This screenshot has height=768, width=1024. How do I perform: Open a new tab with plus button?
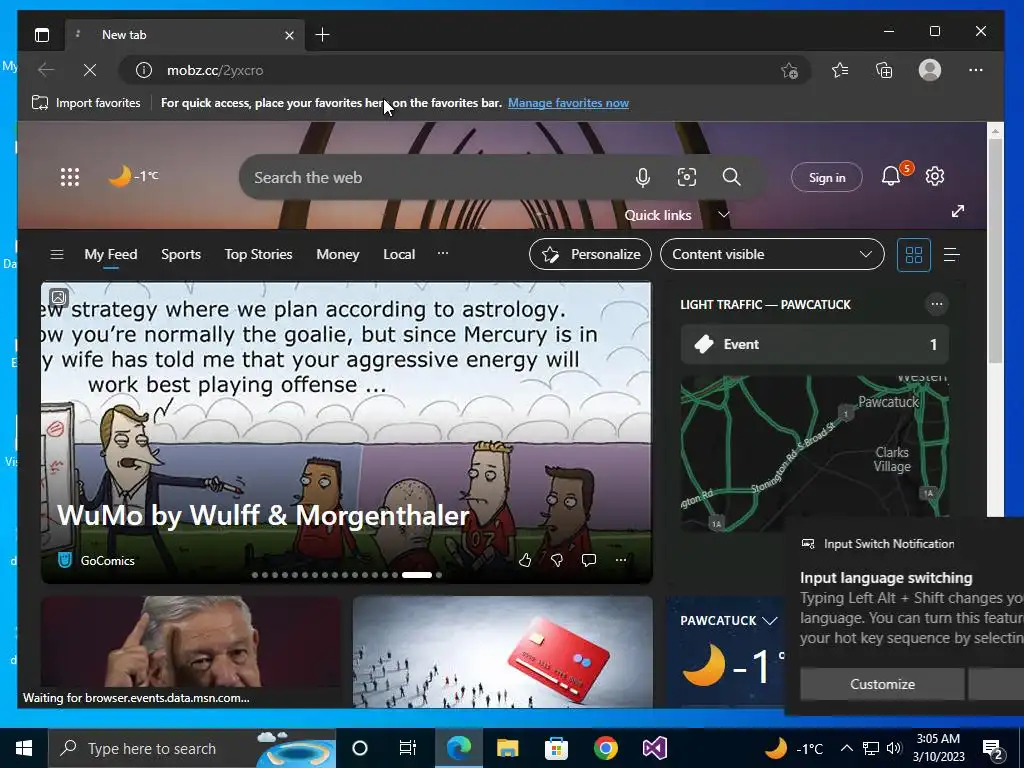pos(322,35)
